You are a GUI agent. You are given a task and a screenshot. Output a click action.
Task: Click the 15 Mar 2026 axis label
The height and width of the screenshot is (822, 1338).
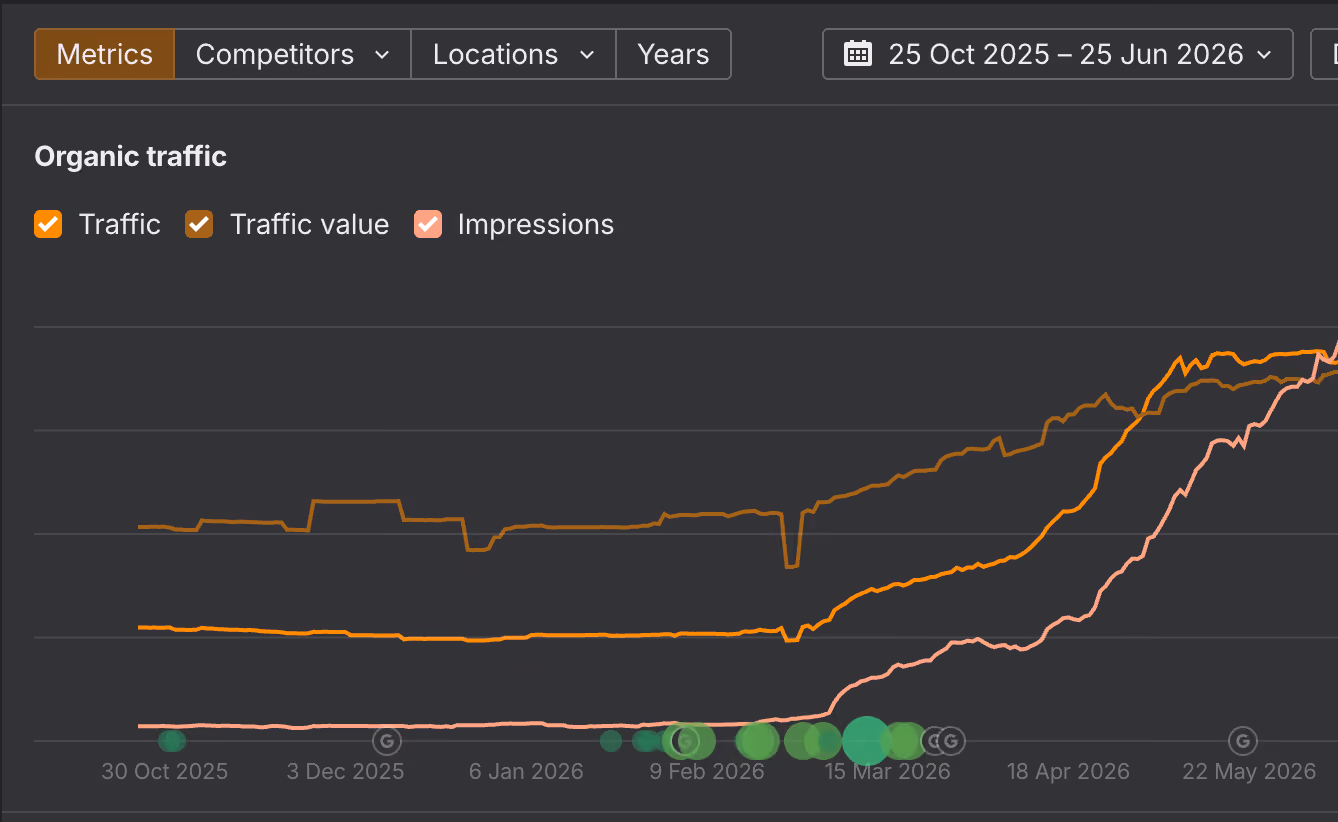[888, 771]
